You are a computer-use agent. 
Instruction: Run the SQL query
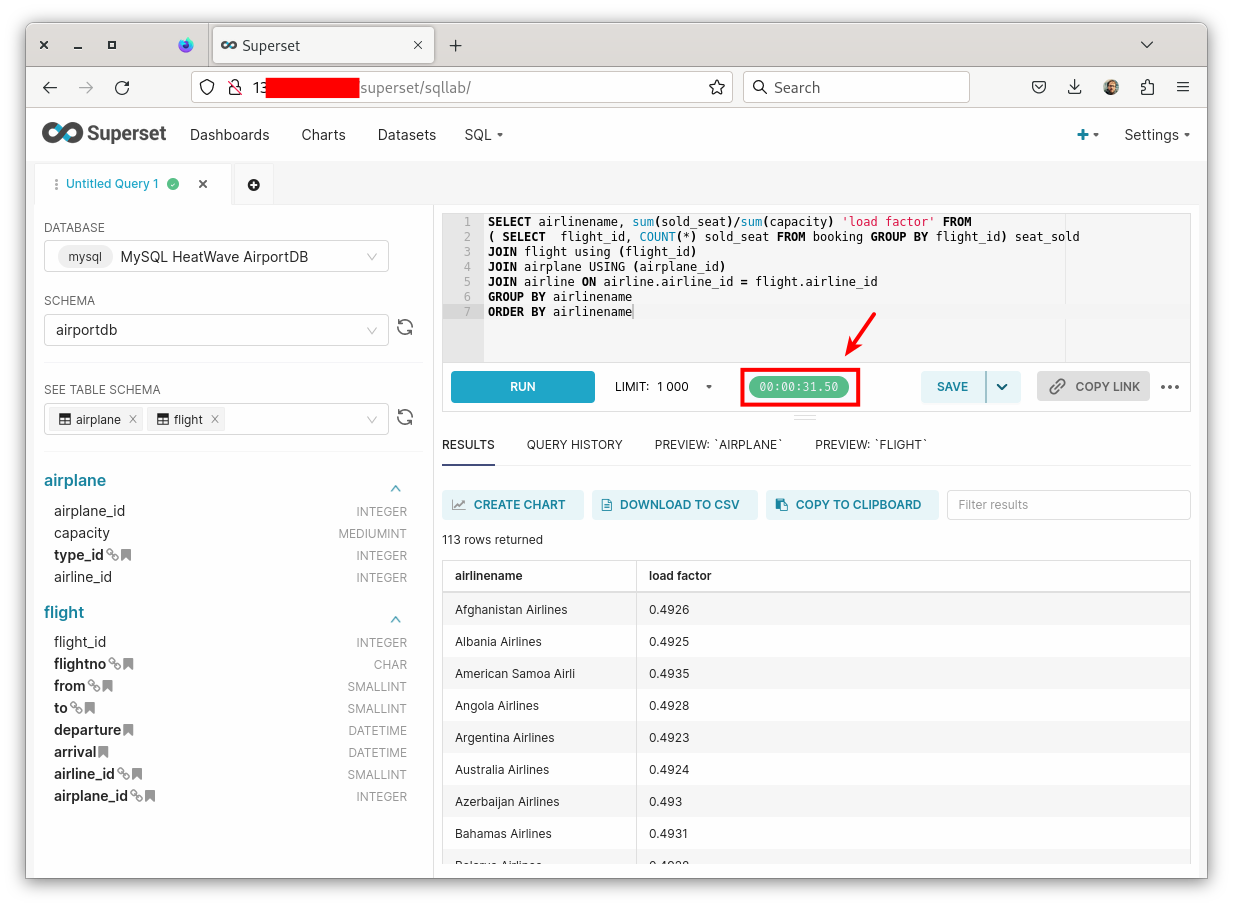(x=523, y=387)
